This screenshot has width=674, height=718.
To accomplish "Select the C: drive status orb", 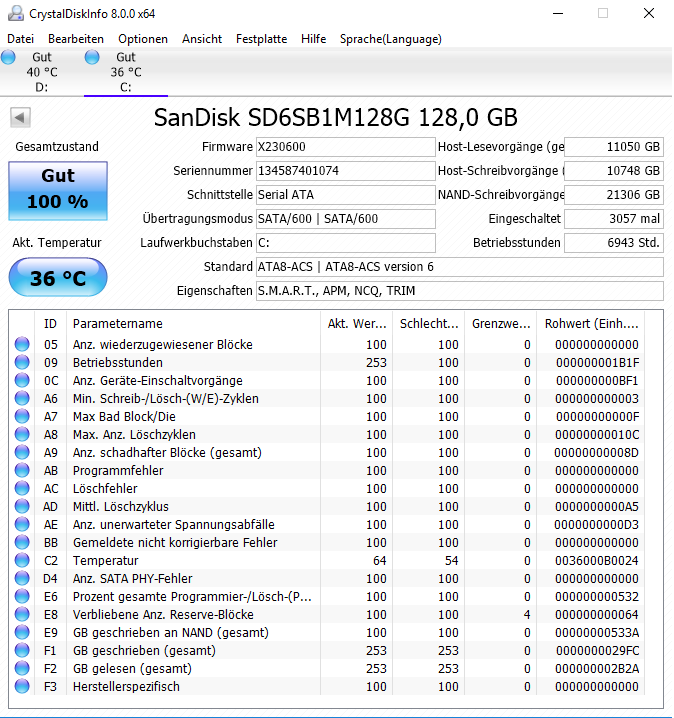I will (92, 58).
